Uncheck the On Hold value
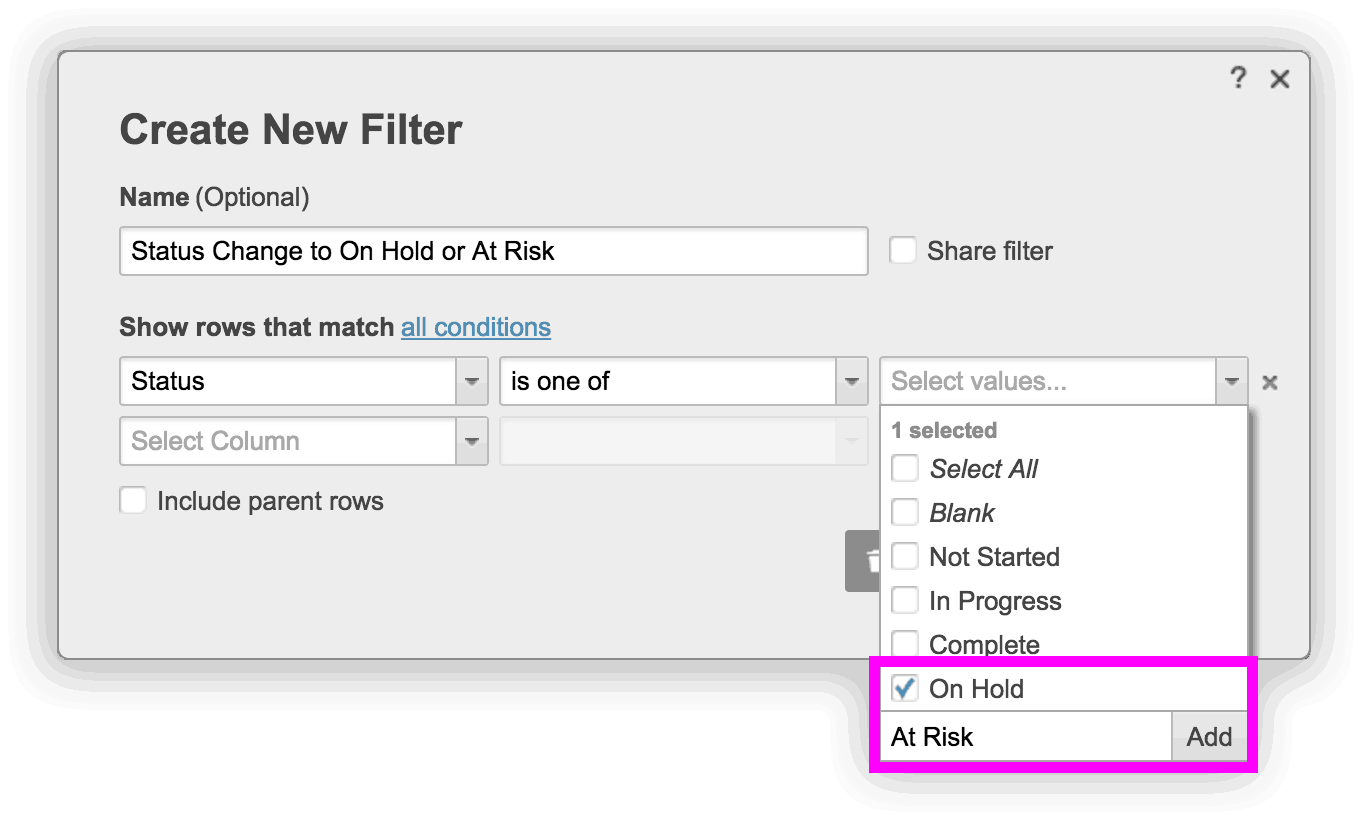1362x820 pixels. [x=905, y=688]
